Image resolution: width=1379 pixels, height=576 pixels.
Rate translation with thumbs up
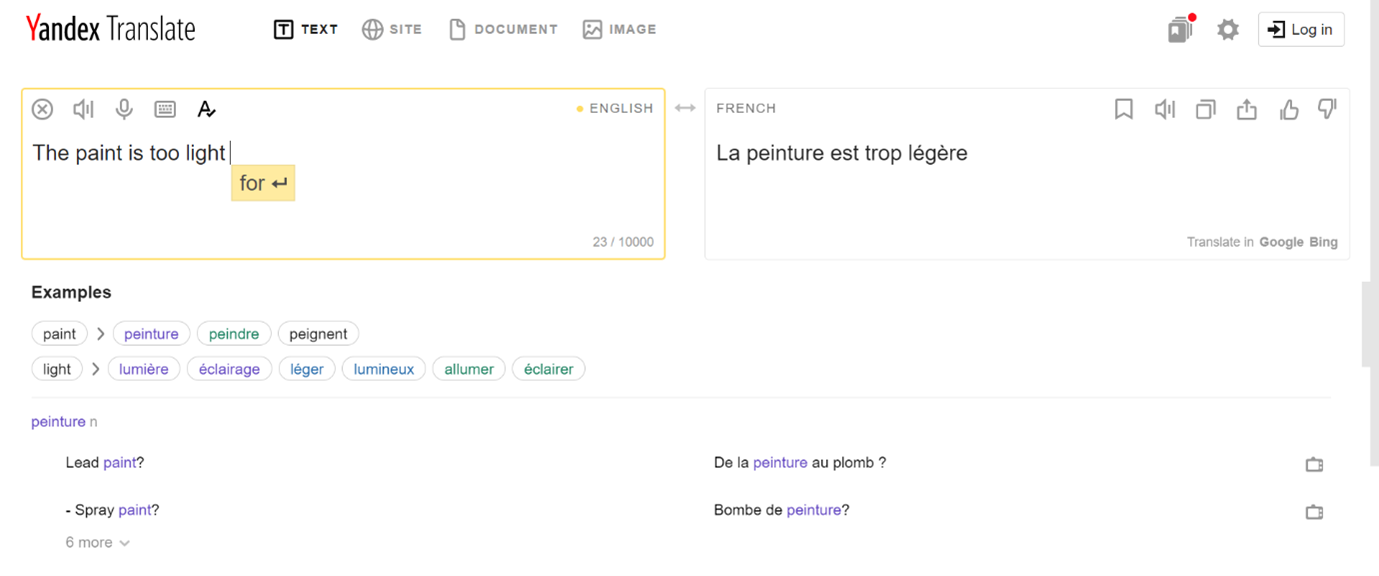[x=1288, y=109]
